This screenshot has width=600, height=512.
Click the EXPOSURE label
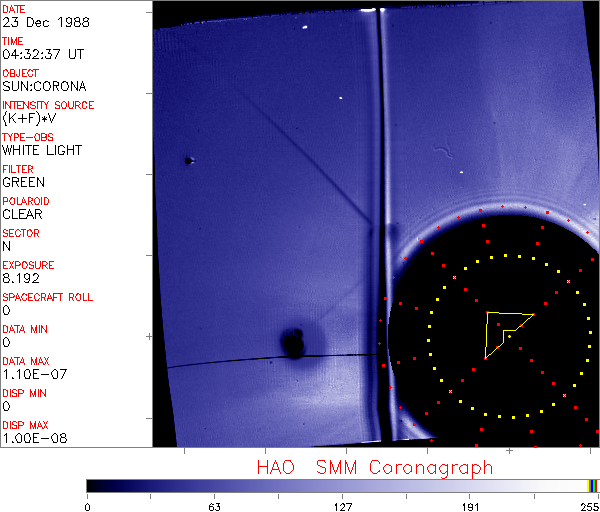click(x=28, y=265)
